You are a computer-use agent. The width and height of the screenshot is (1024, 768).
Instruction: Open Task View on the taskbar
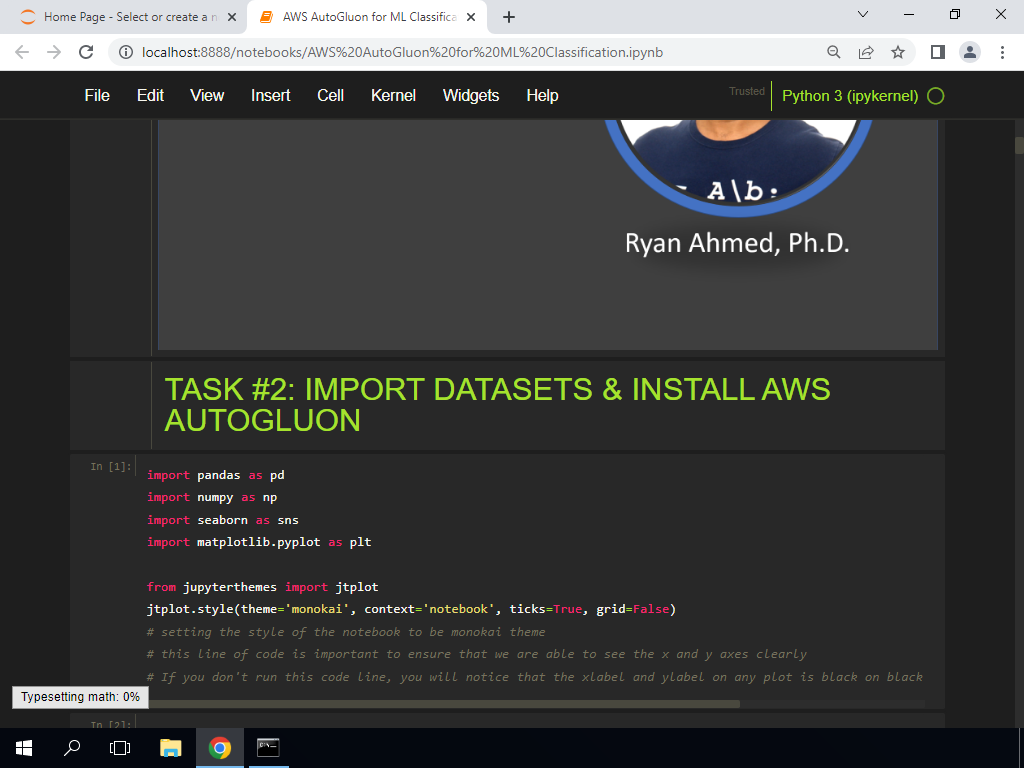coord(120,748)
